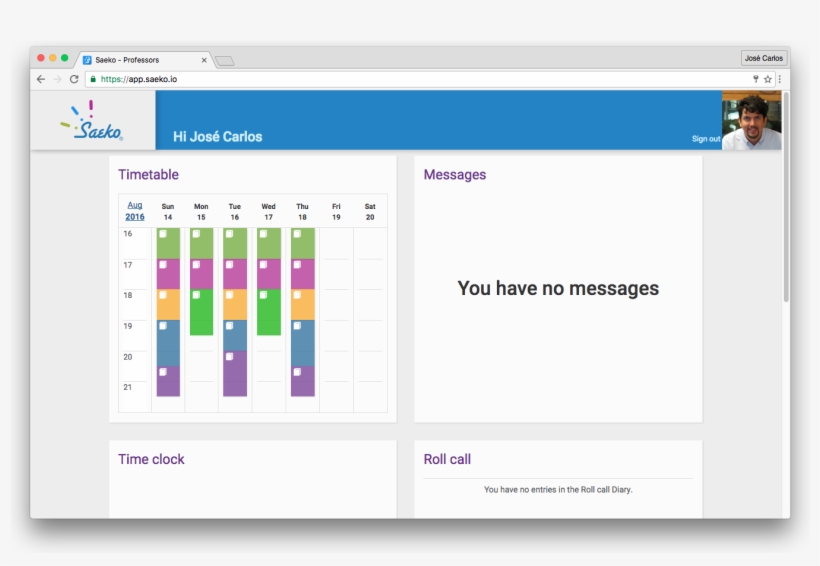Open the Aug 2016 calendar link
The width and height of the screenshot is (820, 566).
point(135,211)
